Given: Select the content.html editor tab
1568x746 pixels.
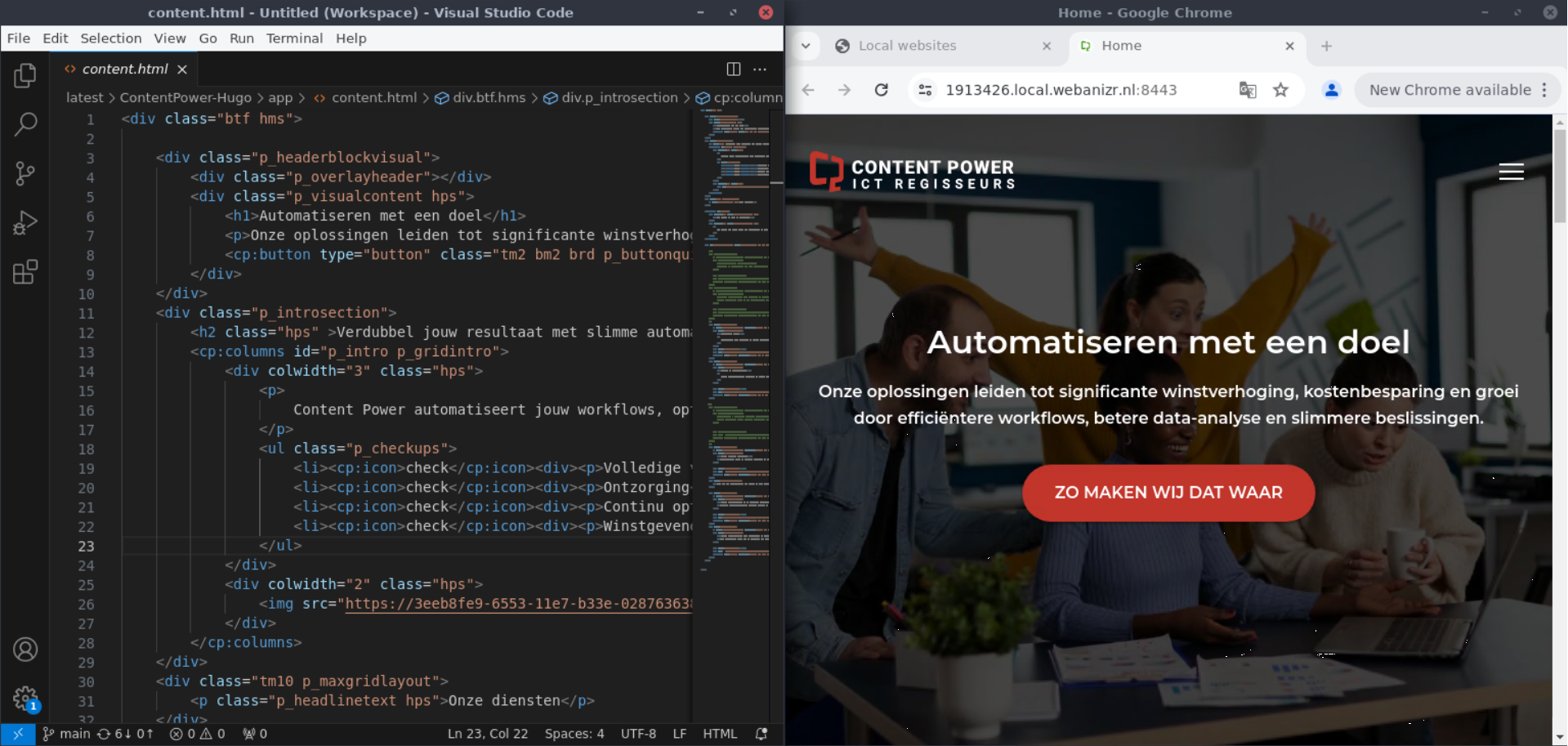Looking at the screenshot, I should (x=125, y=69).
